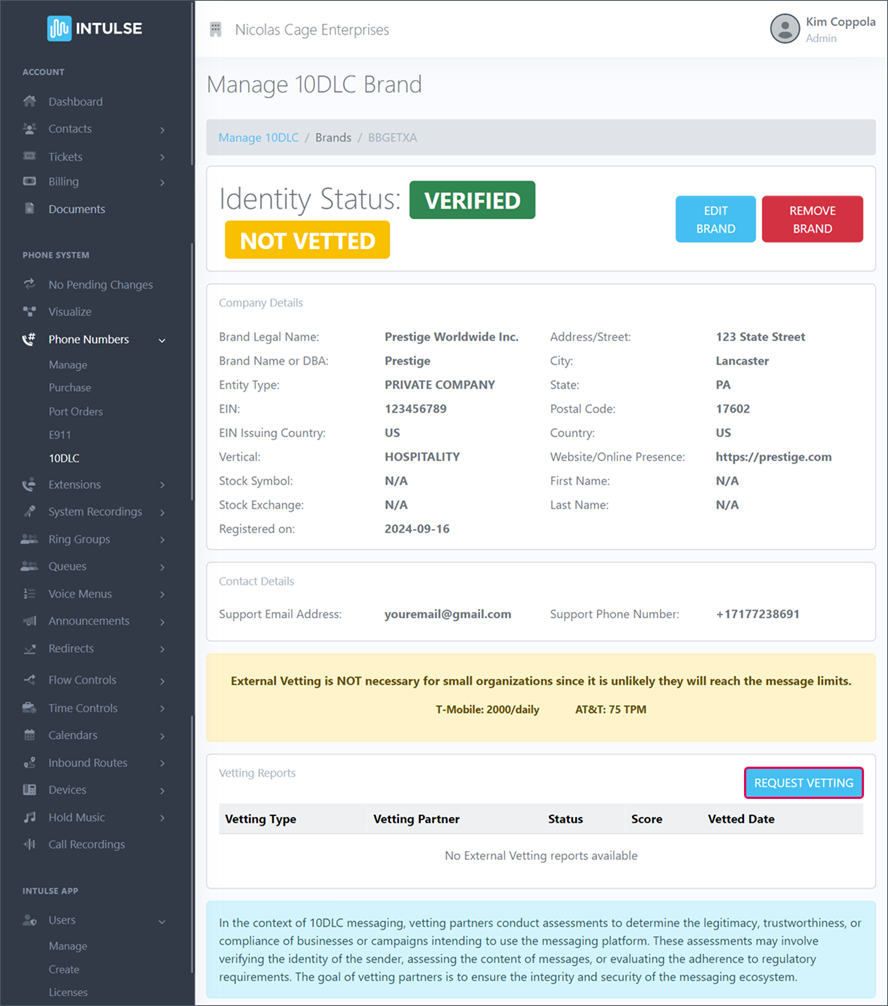The image size is (888, 1006).
Task: Select Purchase under Phone Numbers
Action: coord(70,388)
